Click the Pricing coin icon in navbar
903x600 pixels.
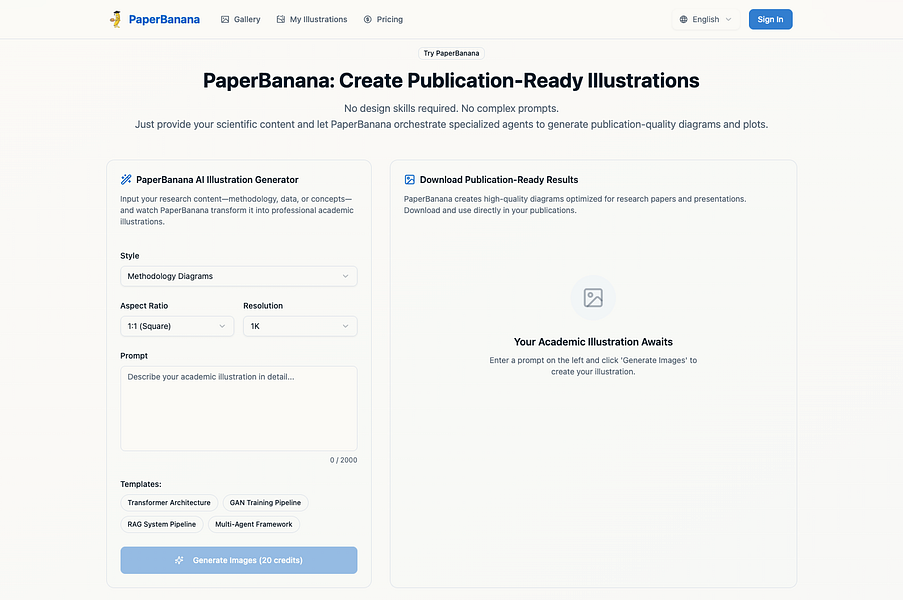tap(367, 19)
